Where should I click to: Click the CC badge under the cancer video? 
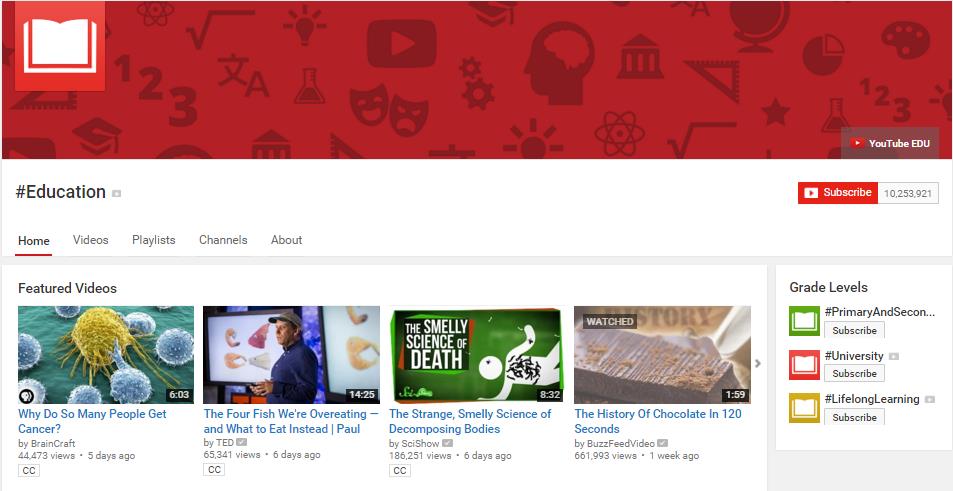[29, 470]
